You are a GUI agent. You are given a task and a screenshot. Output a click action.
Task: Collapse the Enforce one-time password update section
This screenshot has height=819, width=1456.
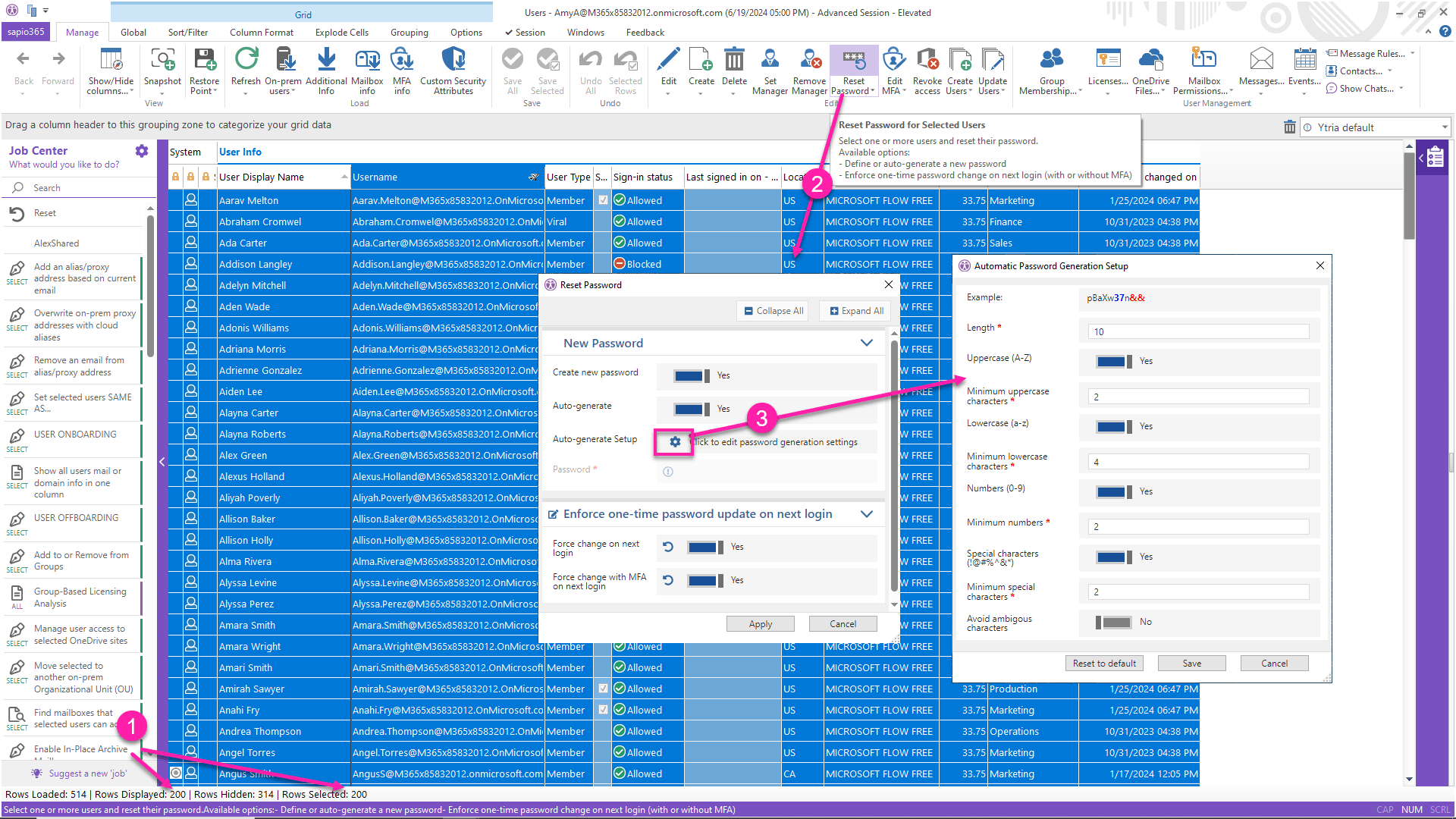click(866, 513)
